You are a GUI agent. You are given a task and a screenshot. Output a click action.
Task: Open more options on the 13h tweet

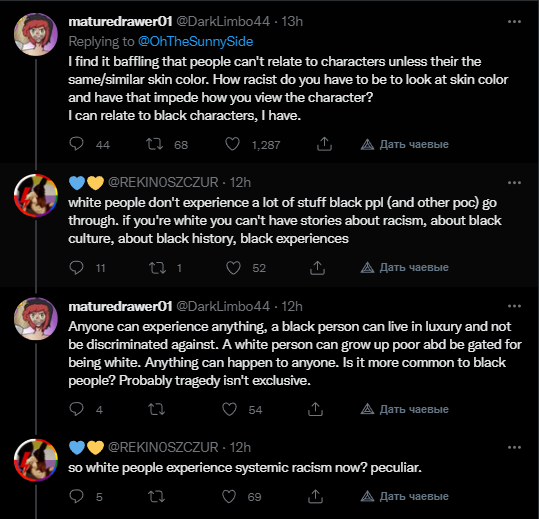pyautogui.click(x=514, y=22)
